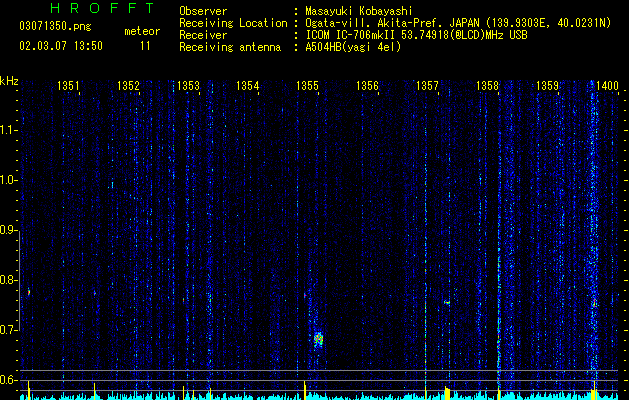Click the meteor label
Screen dimensions: 629x400
142,31
